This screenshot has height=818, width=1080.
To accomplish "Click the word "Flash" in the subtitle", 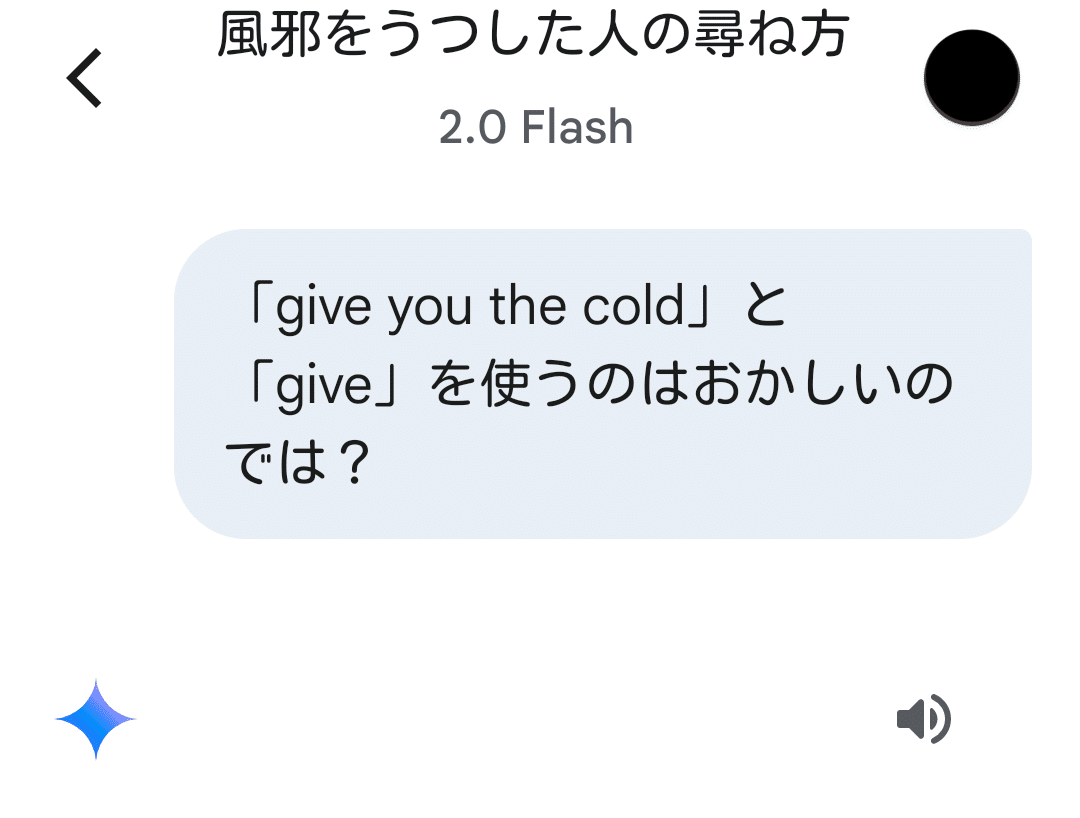I will (x=577, y=127).
